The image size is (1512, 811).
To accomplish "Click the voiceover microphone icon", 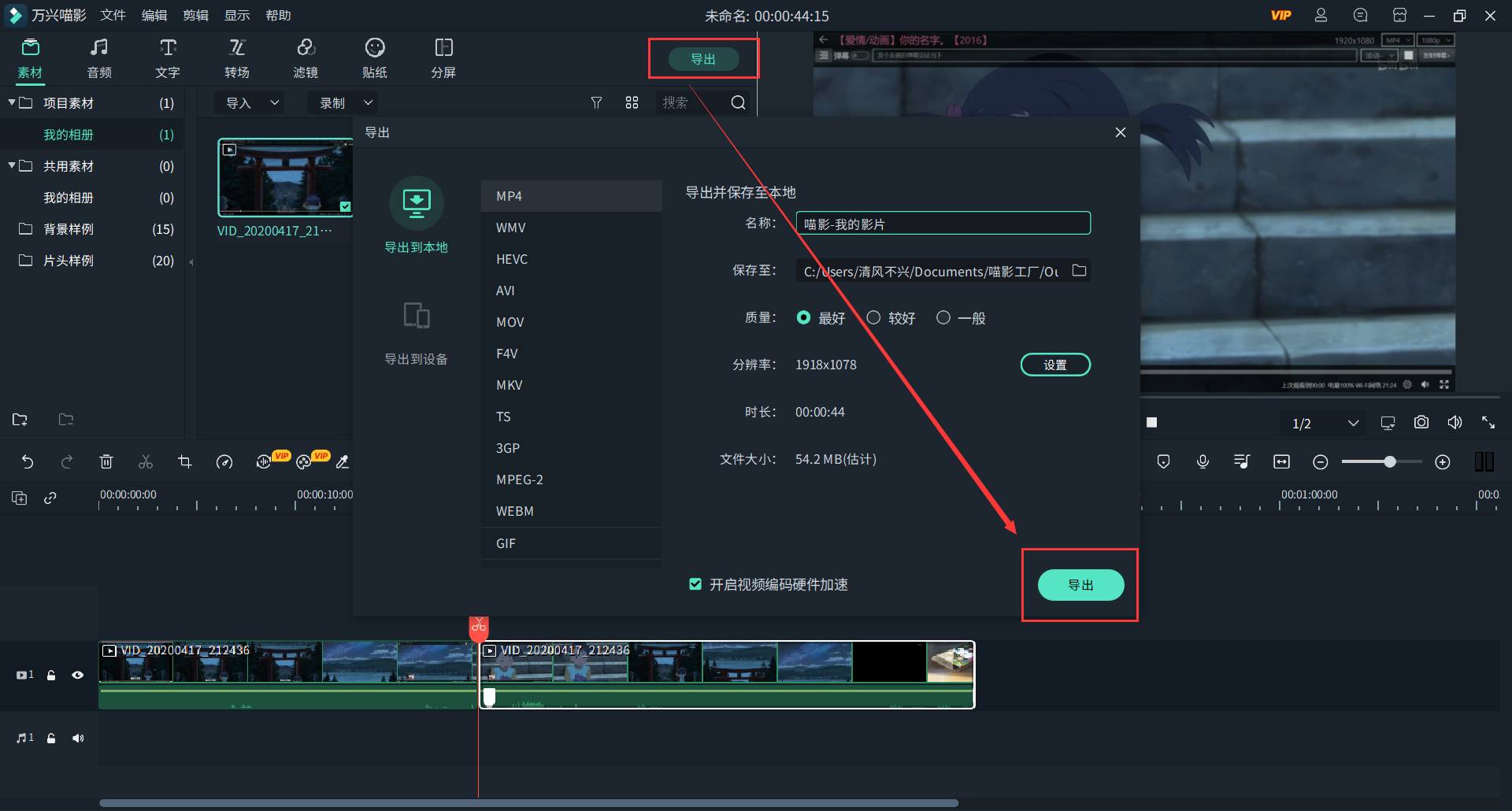I will 1203,462.
